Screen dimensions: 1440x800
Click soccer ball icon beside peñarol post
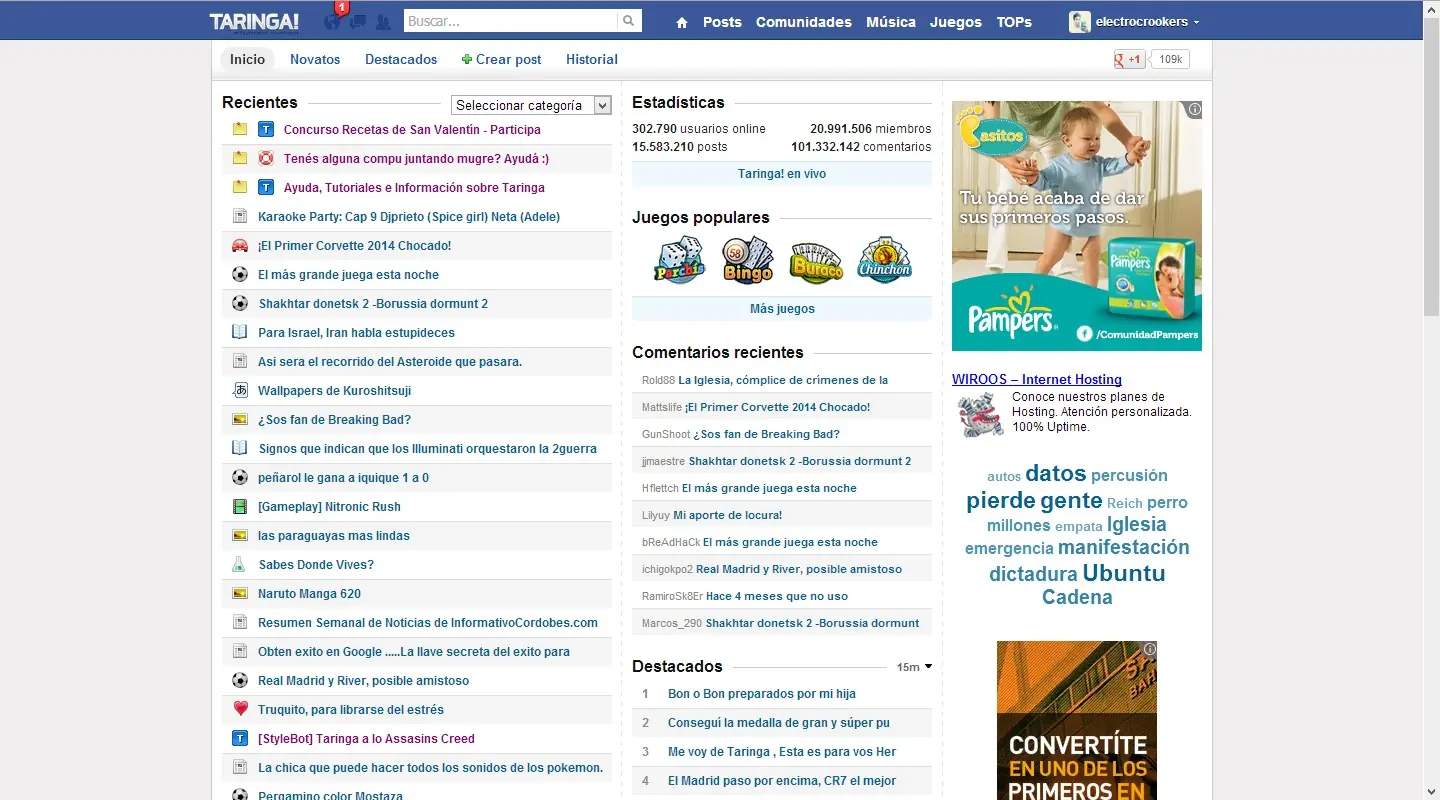point(240,478)
